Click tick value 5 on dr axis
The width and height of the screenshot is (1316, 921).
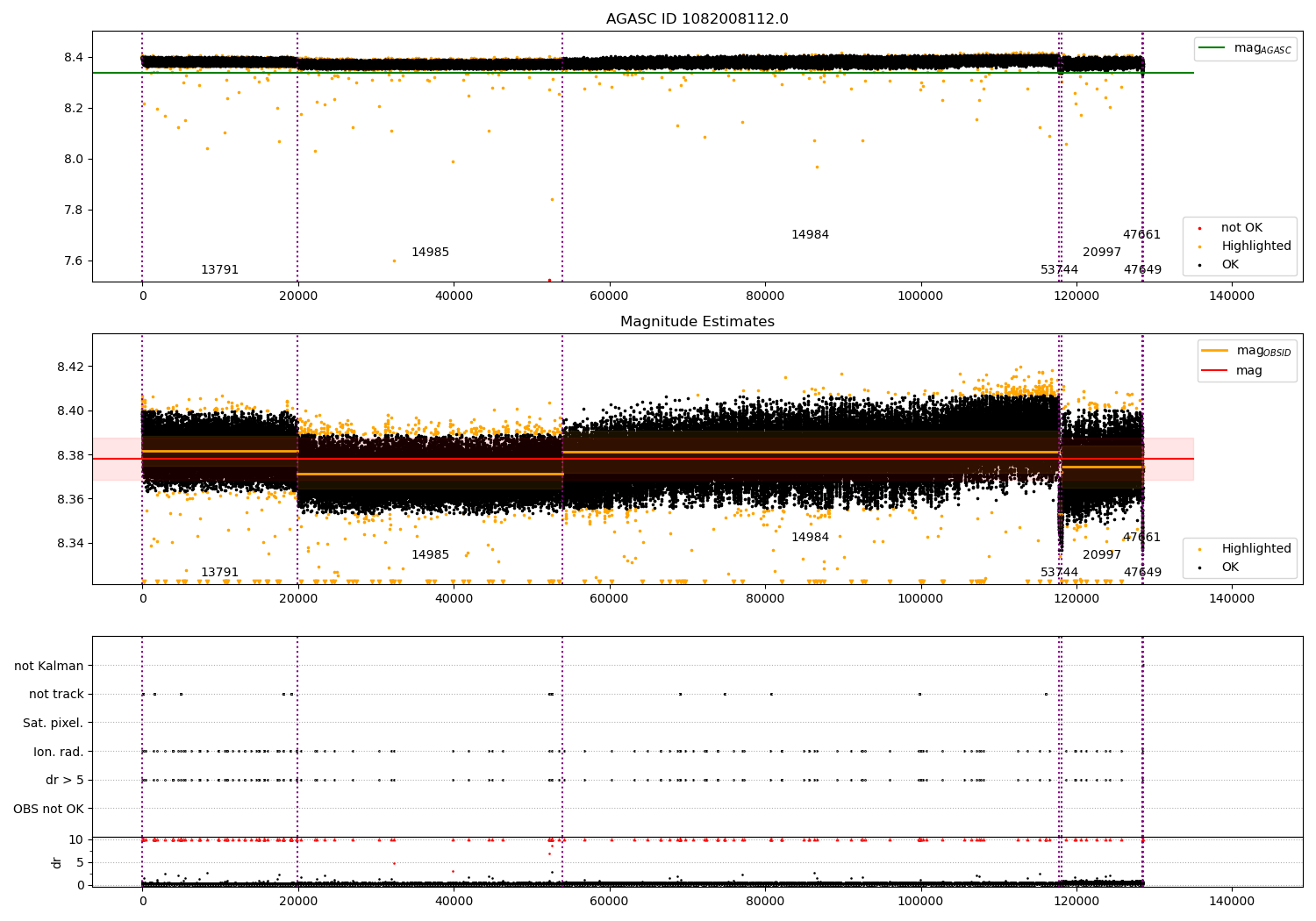80,863
